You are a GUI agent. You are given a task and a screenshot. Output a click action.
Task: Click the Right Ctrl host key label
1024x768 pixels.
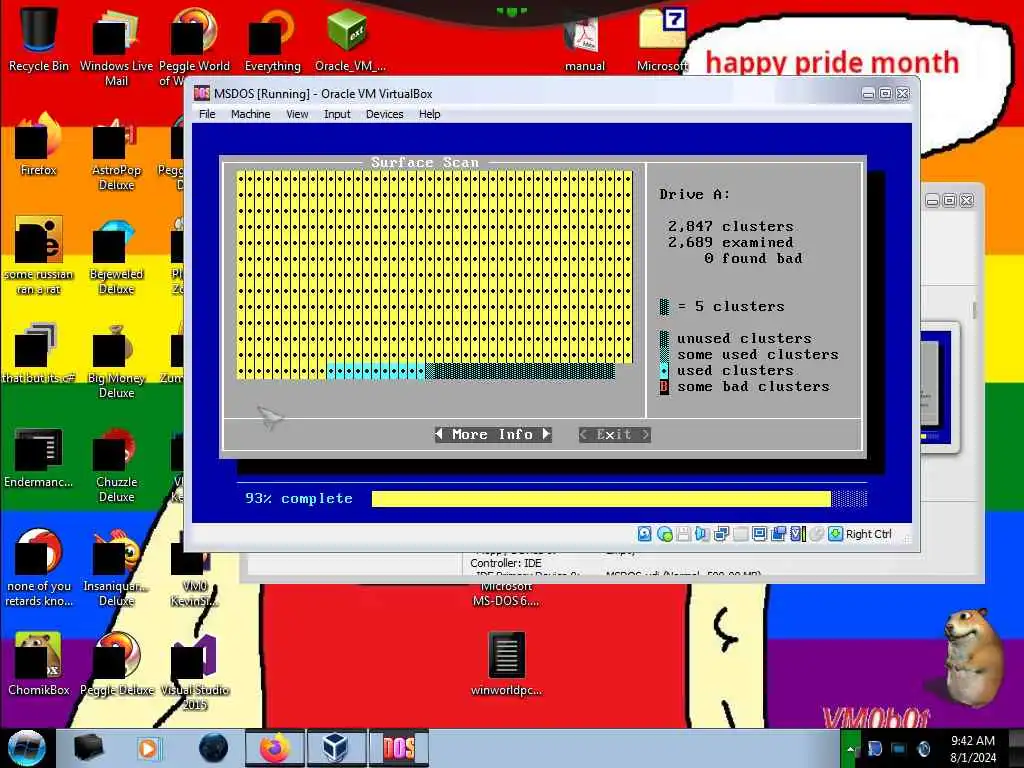[869, 534]
